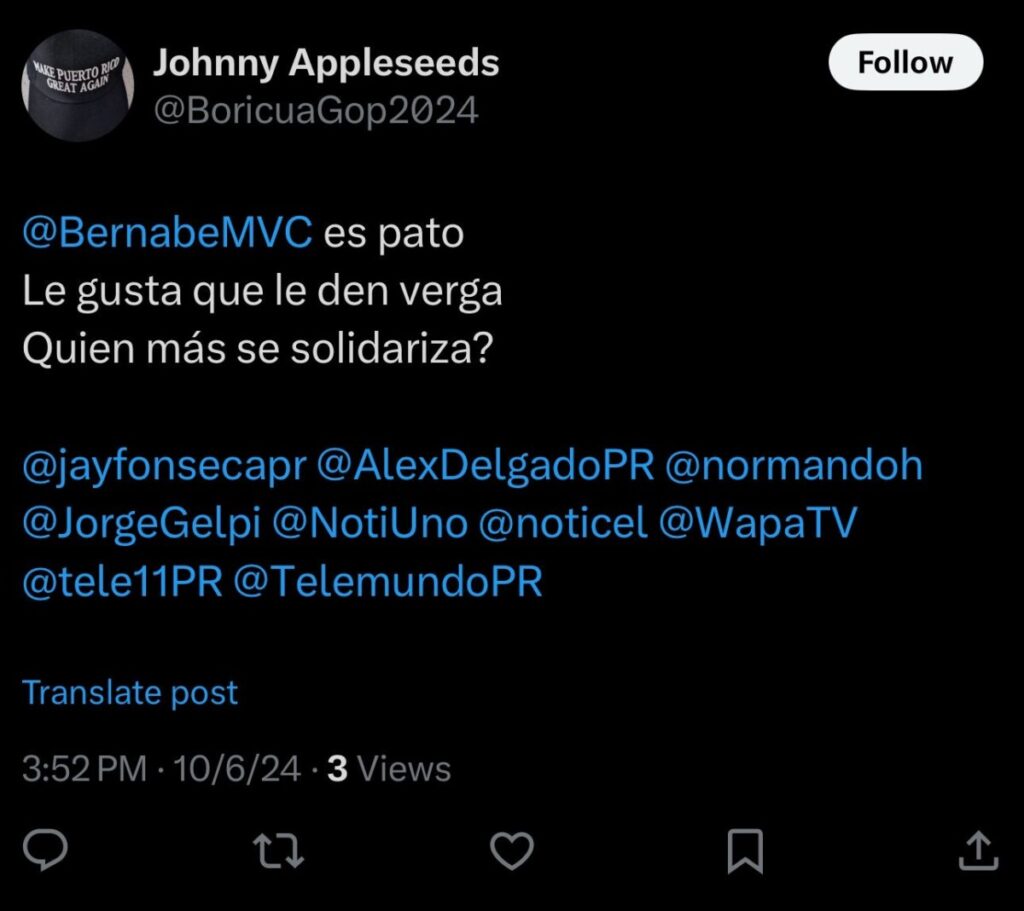Screen dimensions: 1024x911
Task: Open the @TelemundoPR mention
Action: (x=388, y=582)
